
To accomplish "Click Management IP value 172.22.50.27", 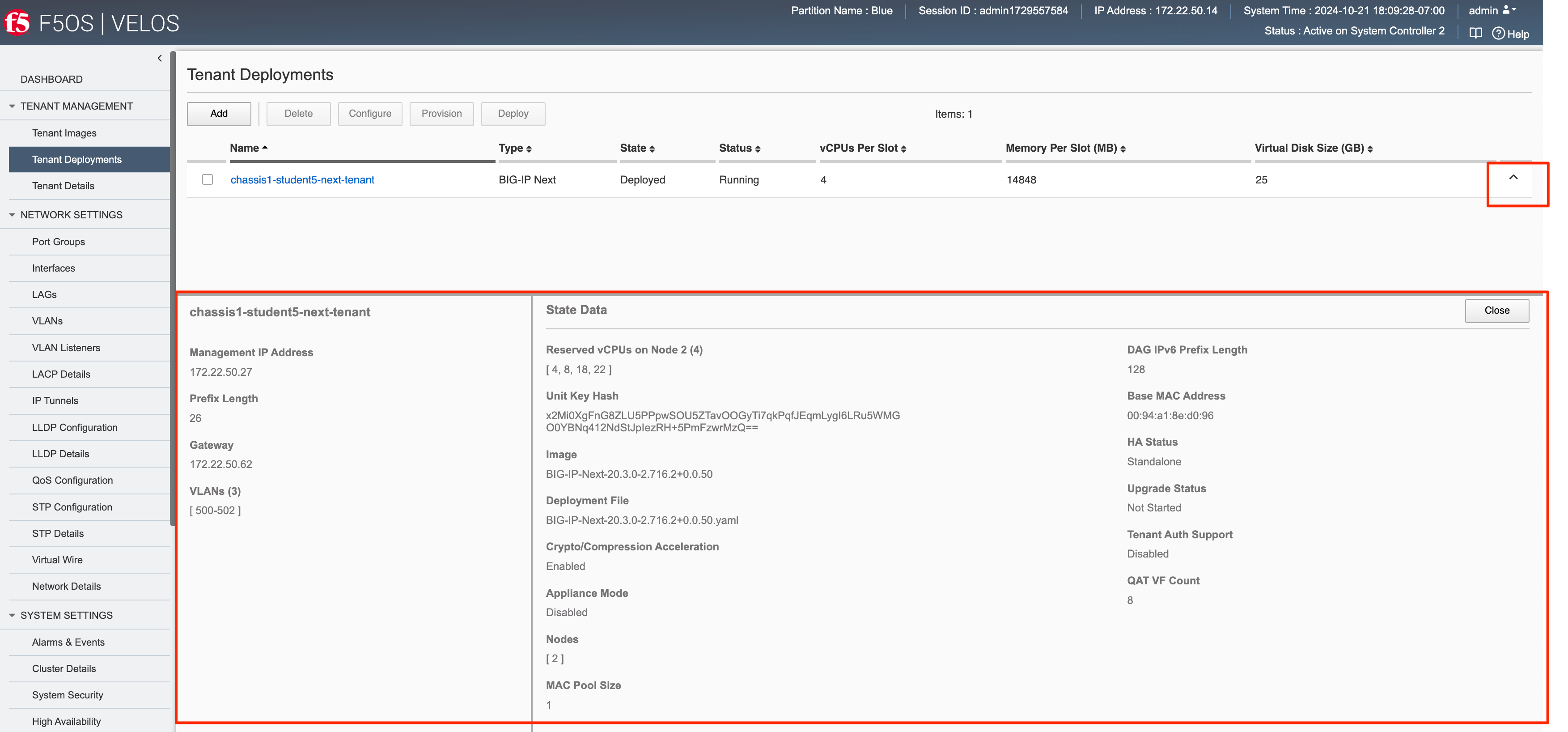I will click(x=220, y=372).
